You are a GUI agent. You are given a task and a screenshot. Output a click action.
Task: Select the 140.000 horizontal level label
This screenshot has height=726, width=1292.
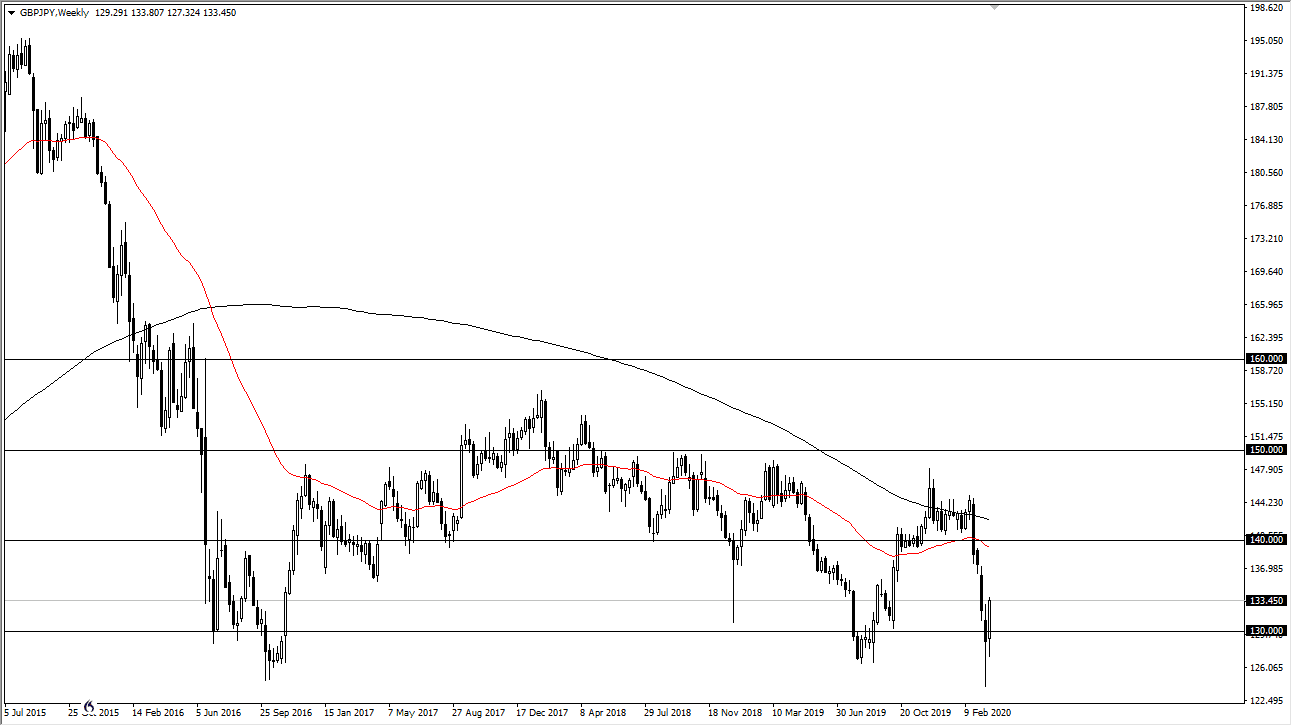[1265, 539]
